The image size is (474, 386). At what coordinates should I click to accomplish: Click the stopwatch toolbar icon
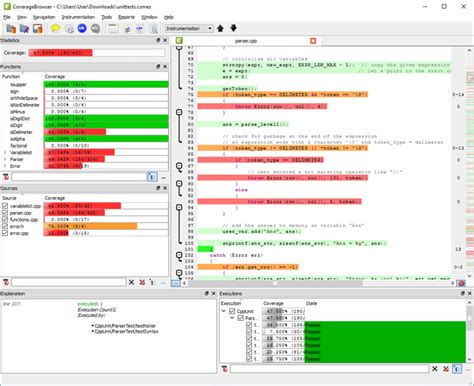[69, 29]
